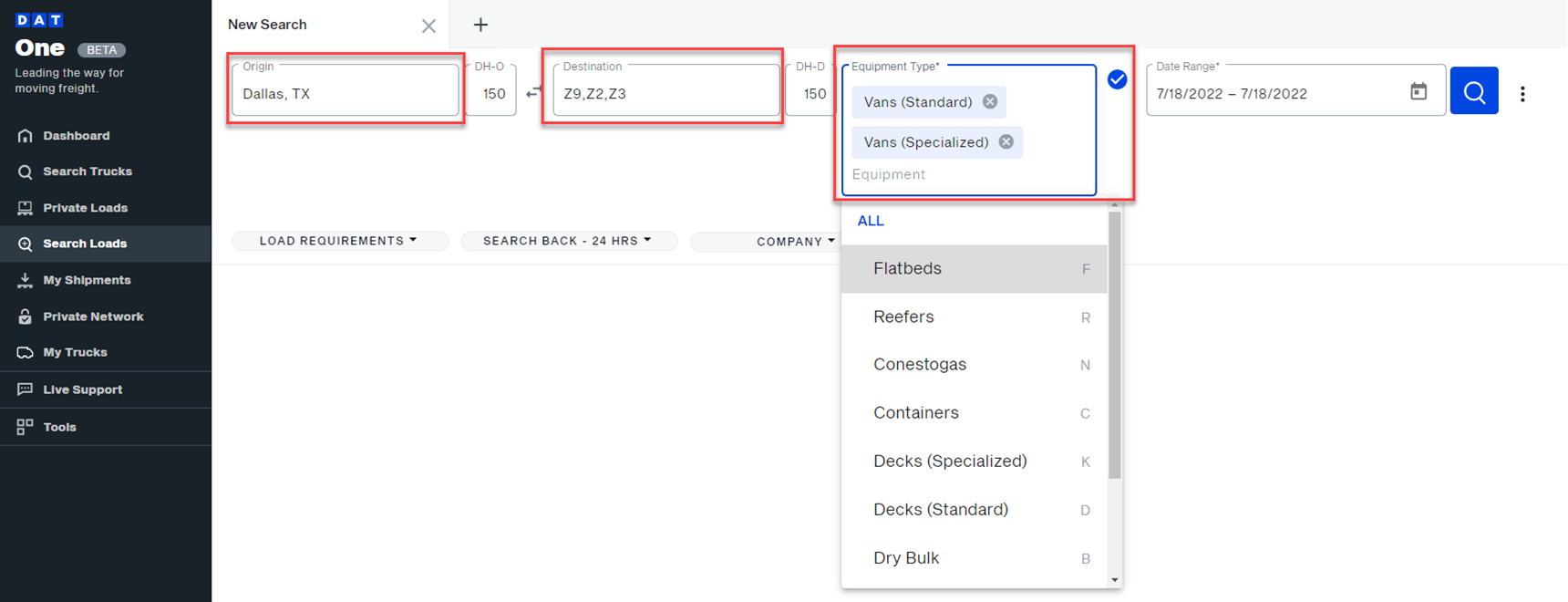
Task: Select Dry Bulk from equipment list
Action: tap(974, 558)
